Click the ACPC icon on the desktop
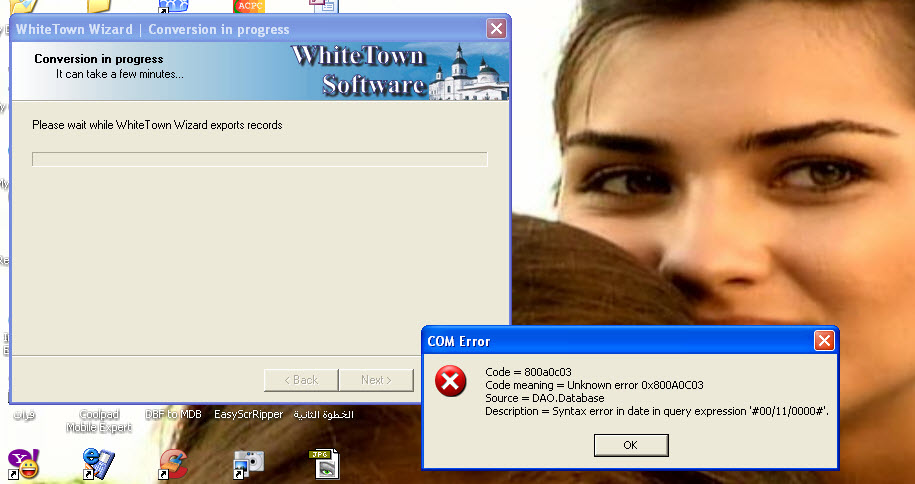The image size is (915, 484). coord(249,6)
